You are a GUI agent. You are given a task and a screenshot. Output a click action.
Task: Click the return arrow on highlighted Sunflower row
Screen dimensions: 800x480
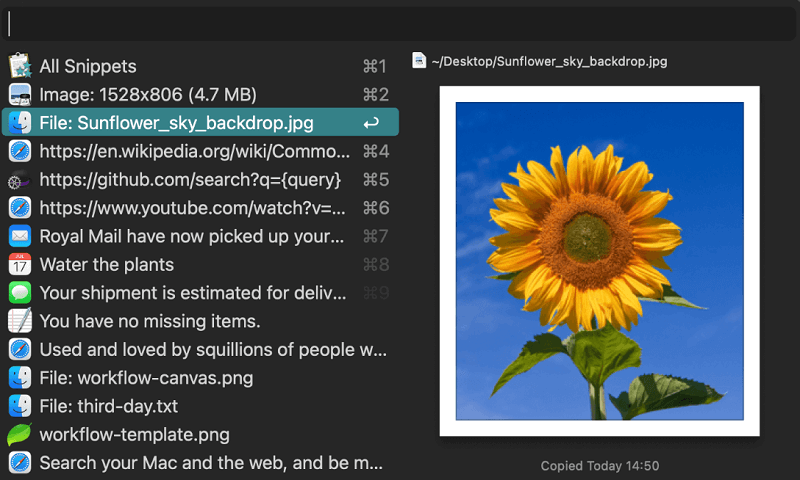pos(371,123)
